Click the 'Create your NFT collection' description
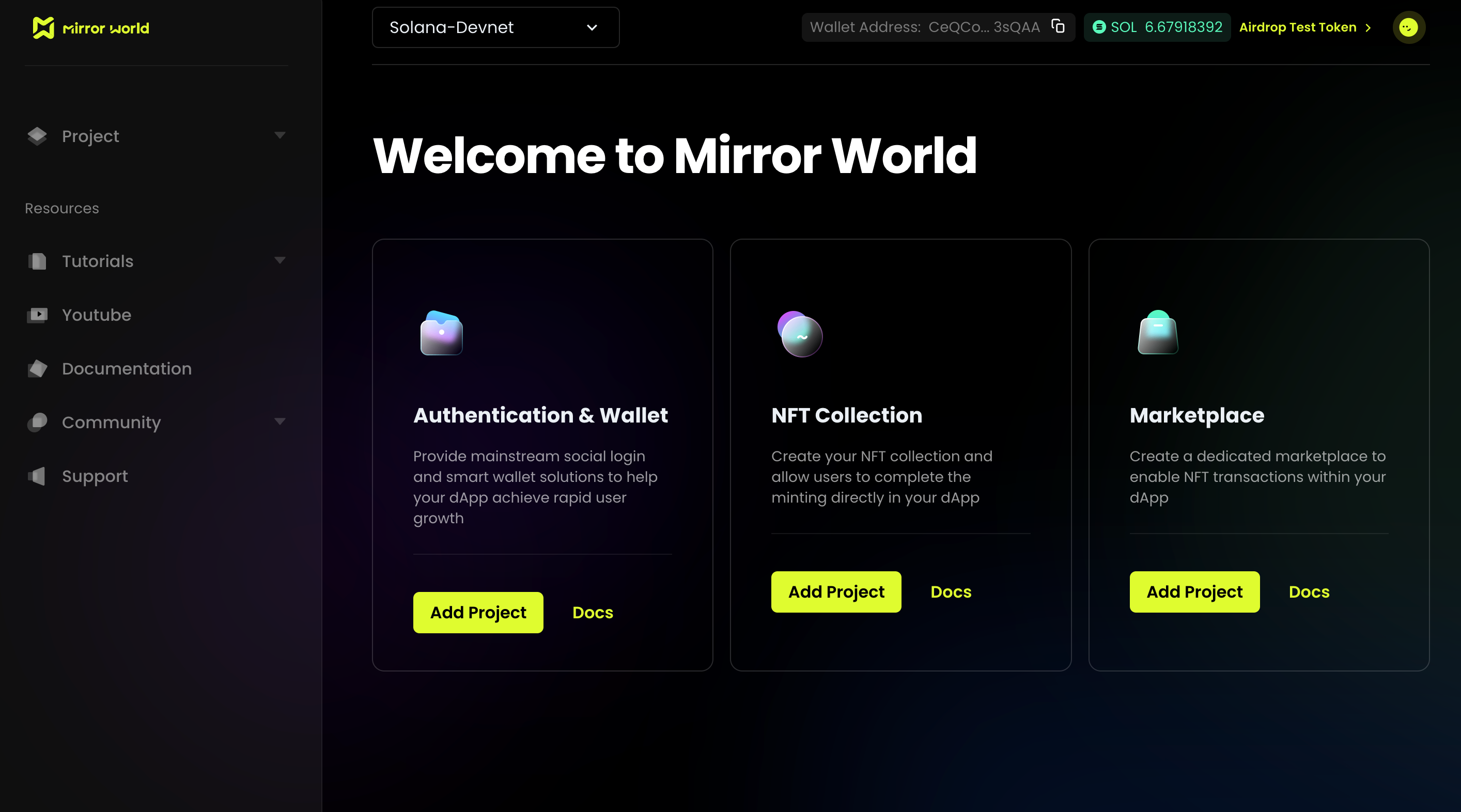The width and height of the screenshot is (1461, 812). (x=881, y=477)
